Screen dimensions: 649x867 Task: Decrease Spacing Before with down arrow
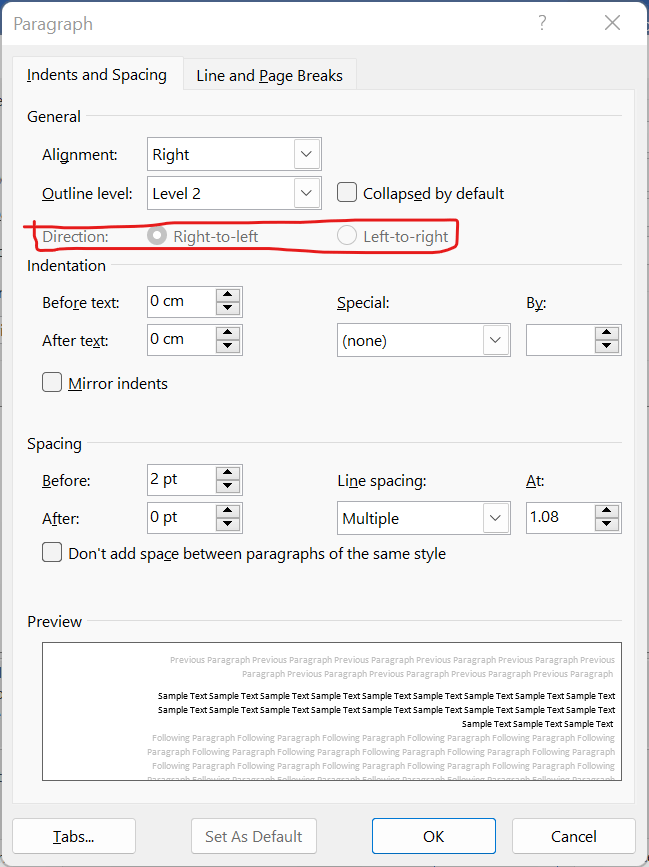pos(228,487)
